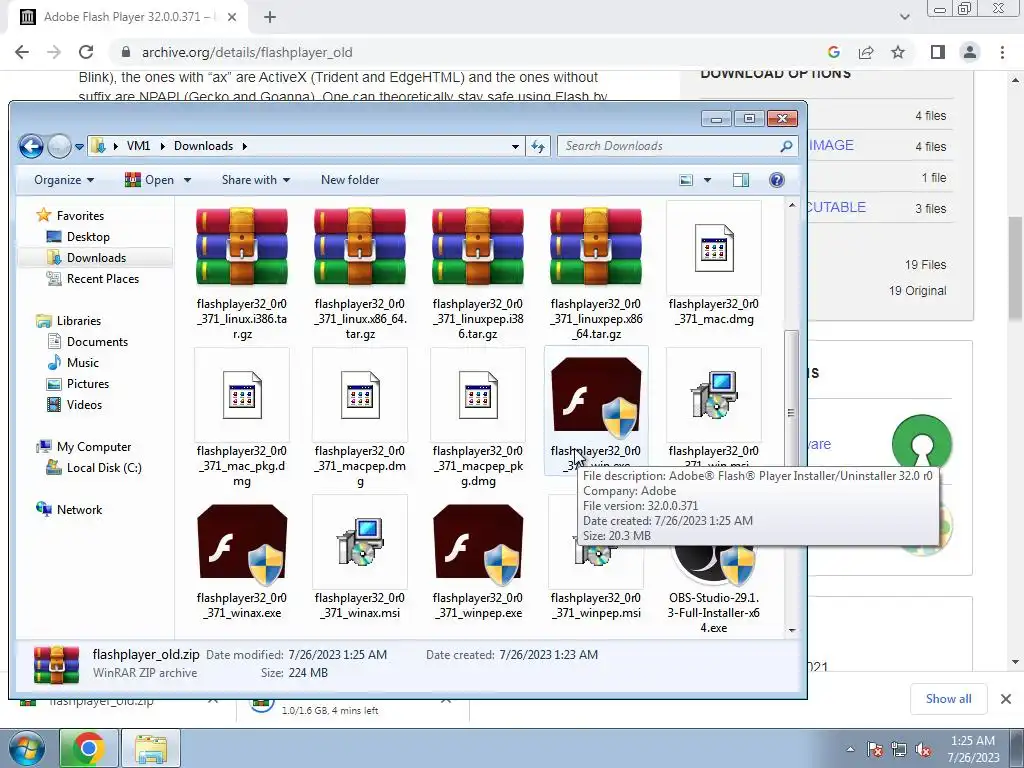Close the Chrome downloads bar
Viewport: 1024px width, 768px height.
pyautogui.click(x=1006, y=699)
